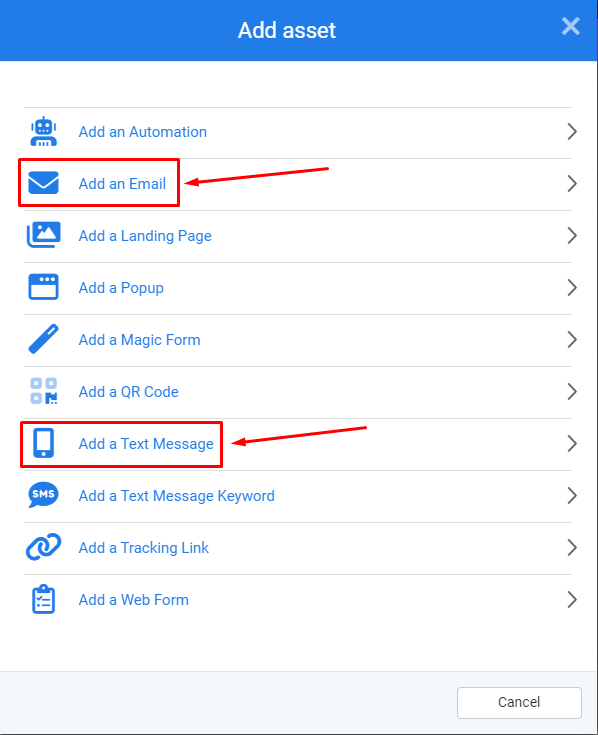The image size is (598, 735).
Task: Select the phone Text Message icon
Action: point(44,442)
